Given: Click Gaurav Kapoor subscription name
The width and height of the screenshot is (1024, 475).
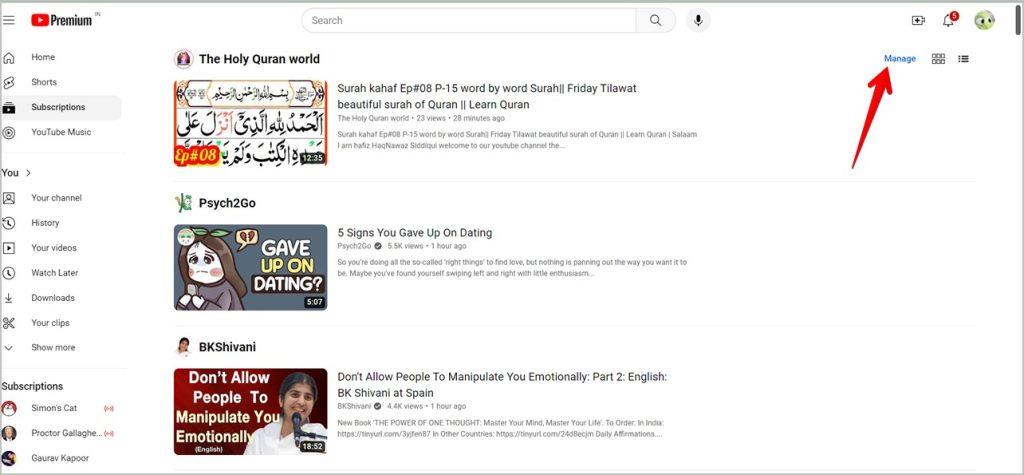Looking at the screenshot, I should pyautogui.click(x=60, y=458).
